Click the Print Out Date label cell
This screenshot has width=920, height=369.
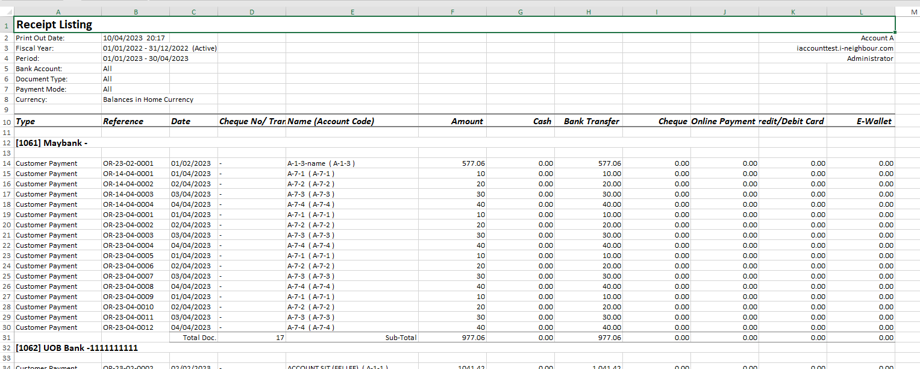(58, 38)
